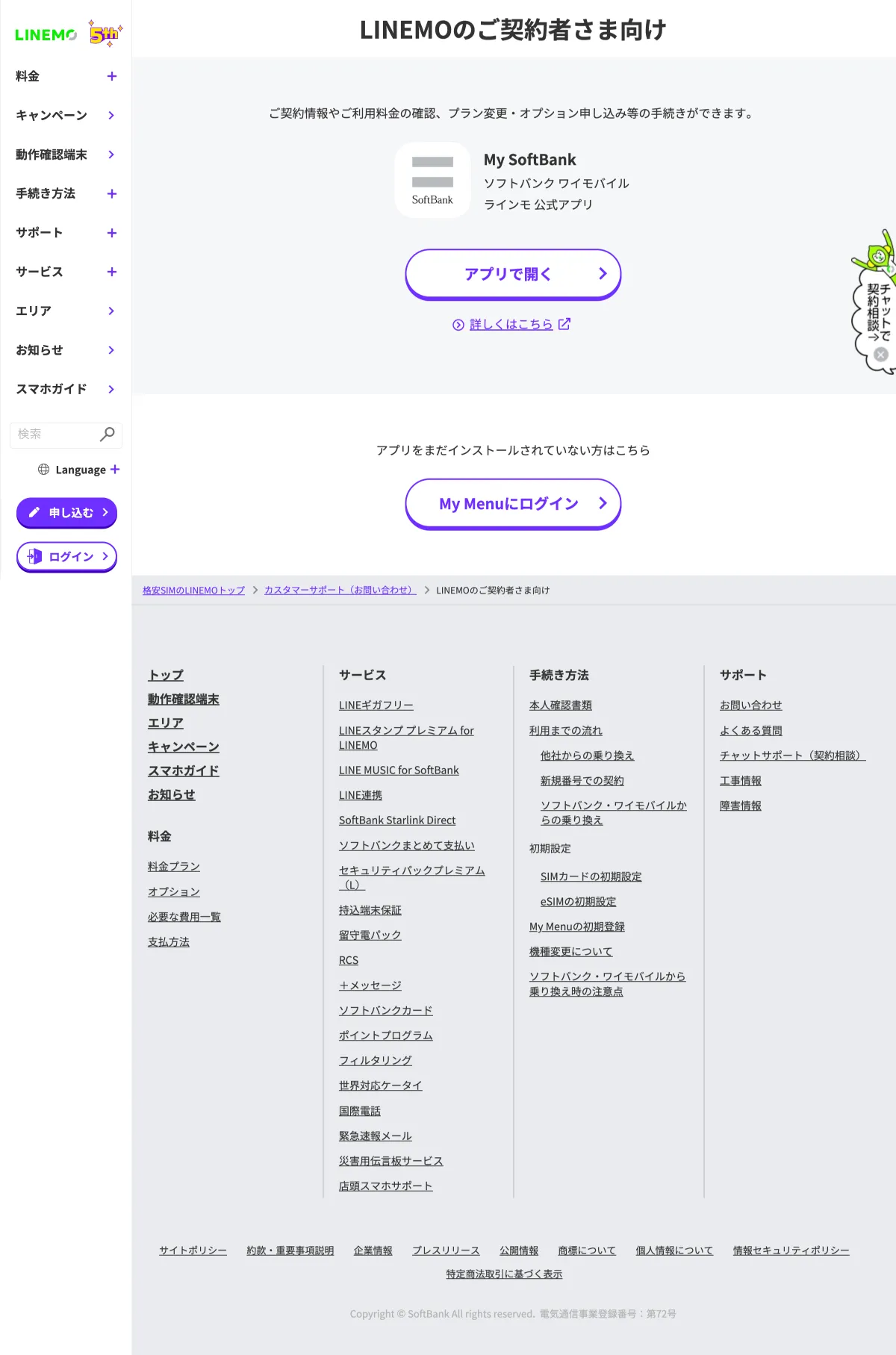The image size is (896, 1355).
Task: Click the My Menuにログイン button
Action: pyautogui.click(x=513, y=504)
